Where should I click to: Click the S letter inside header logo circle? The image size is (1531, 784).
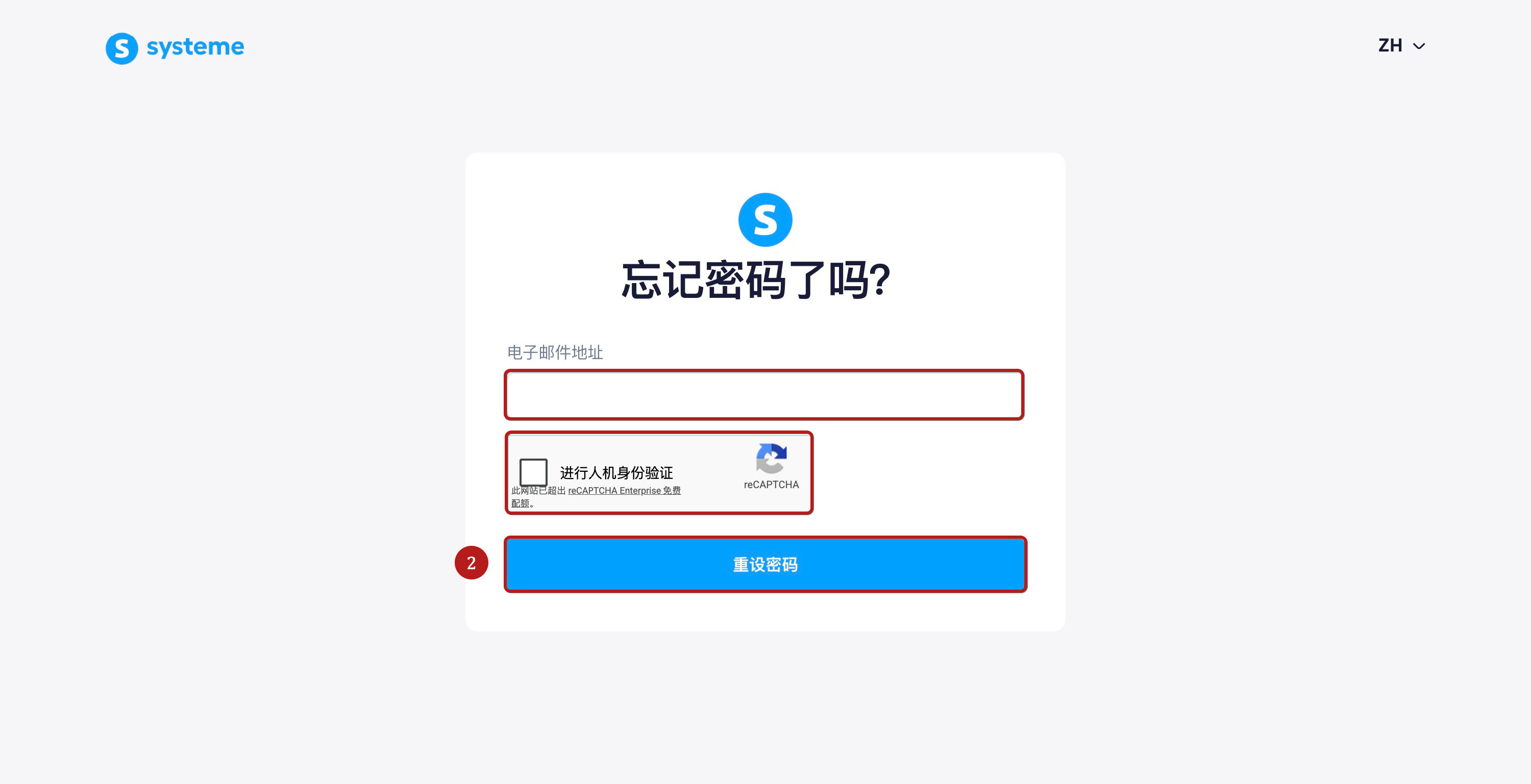click(x=122, y=48)
